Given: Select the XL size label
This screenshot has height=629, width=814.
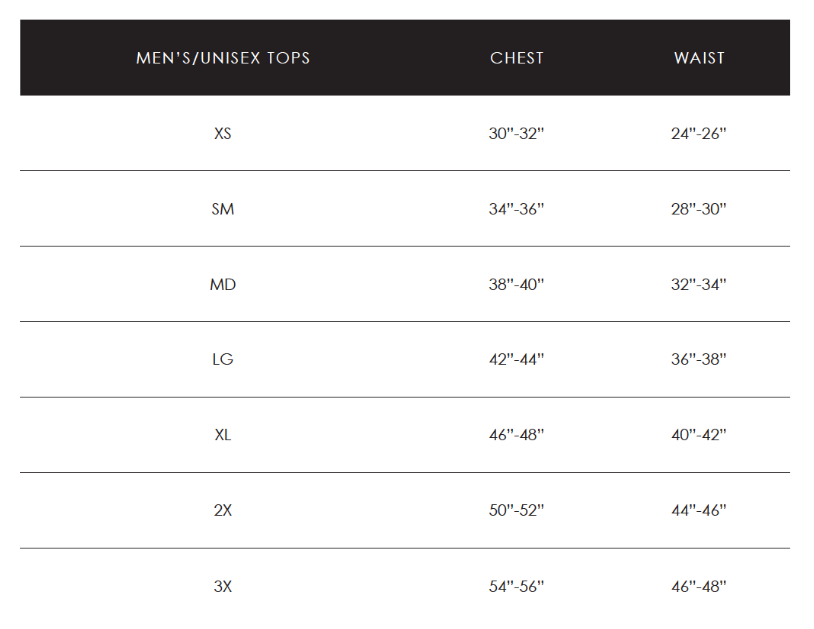Looking at the screenshot, I should (x=223, y=435).
